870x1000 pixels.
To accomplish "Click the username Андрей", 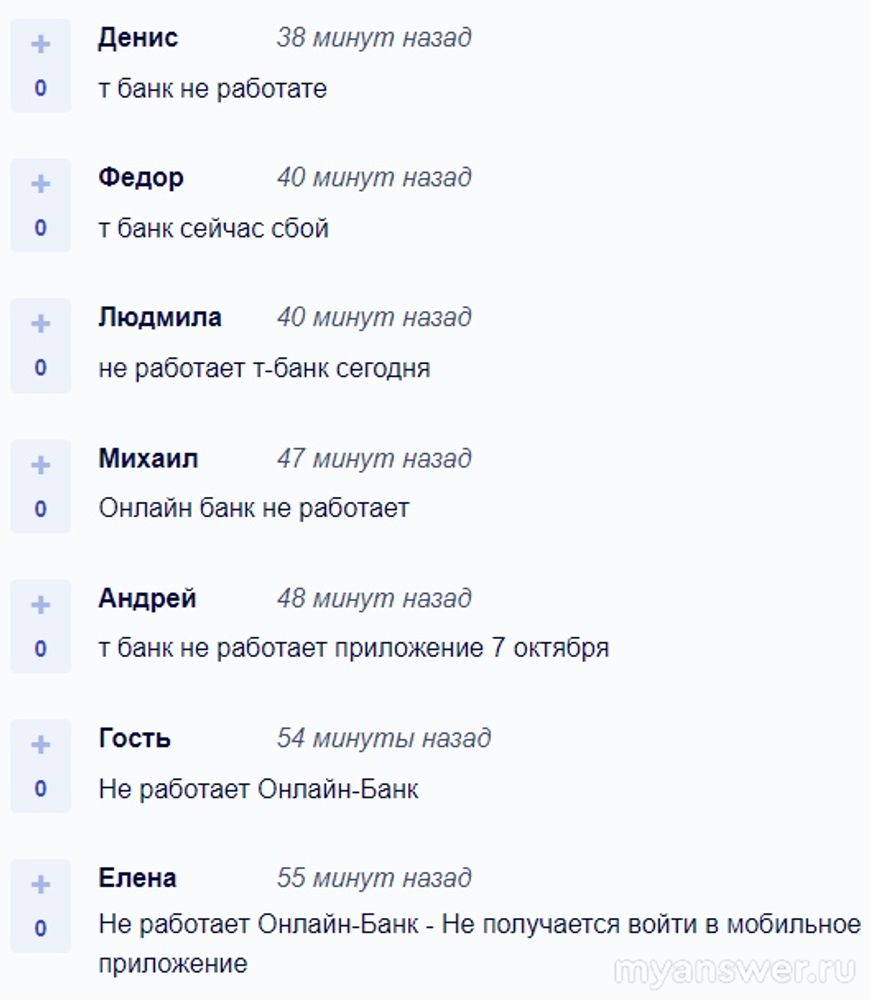I will pos(147,599).
